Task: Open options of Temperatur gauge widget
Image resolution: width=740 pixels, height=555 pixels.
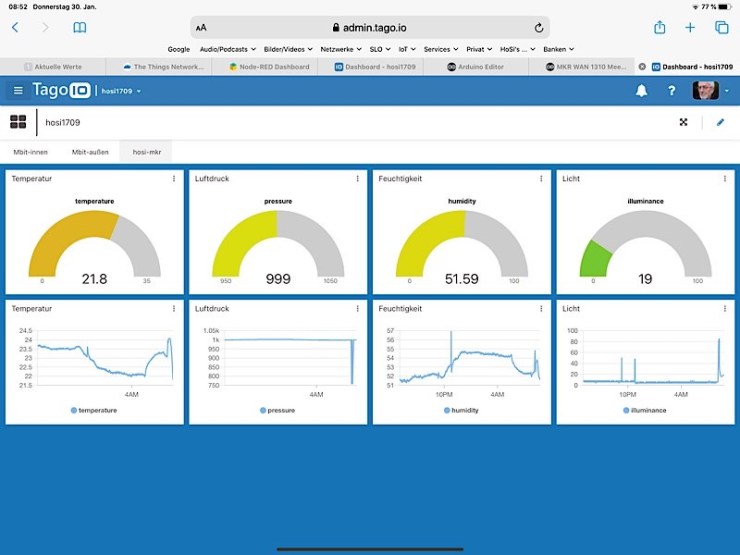Action: point(174,179)
